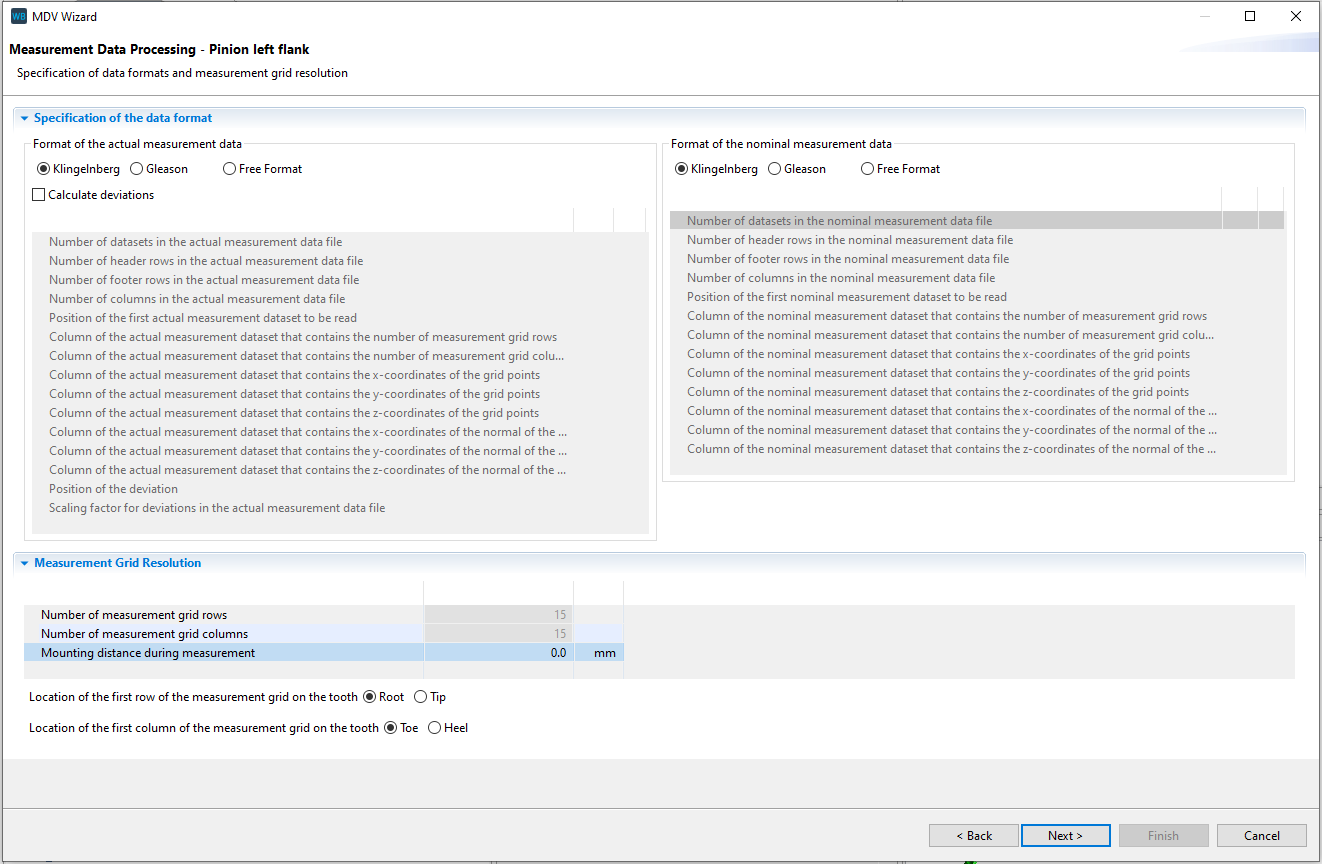This screenshot has height=864, width=1322.
Task: Click the Number of measurement grid rows field
Action: point(497,614)
